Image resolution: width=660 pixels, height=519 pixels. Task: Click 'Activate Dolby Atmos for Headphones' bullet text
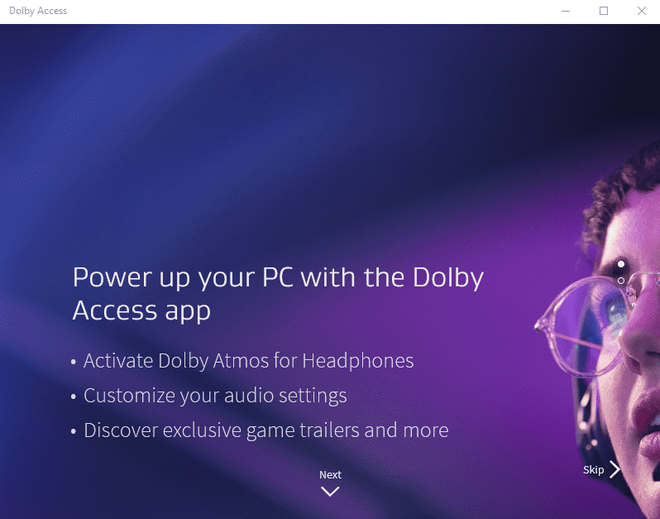click(x=248, y=361)
